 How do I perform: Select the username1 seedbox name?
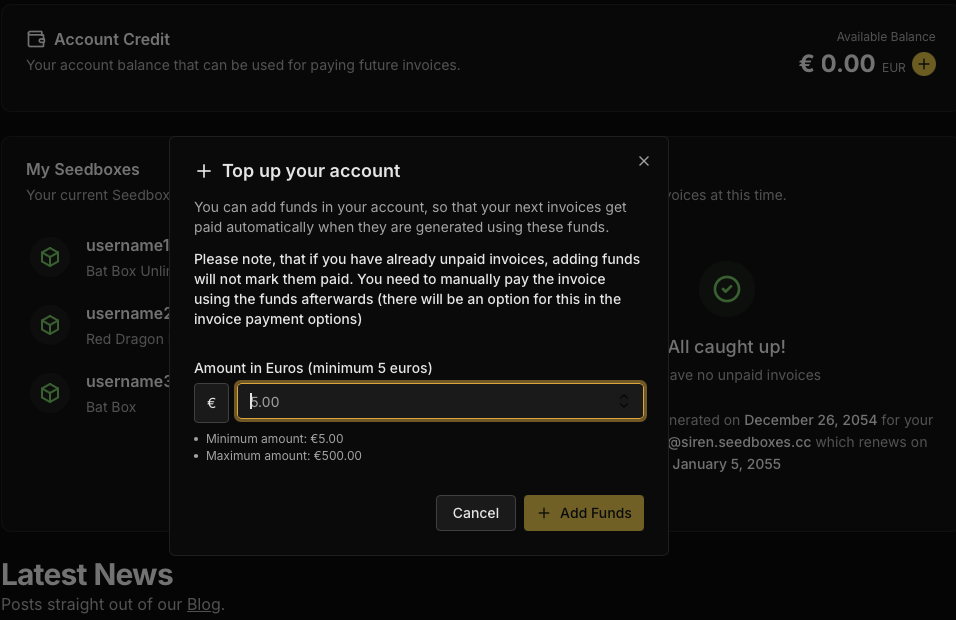(128, 246)
